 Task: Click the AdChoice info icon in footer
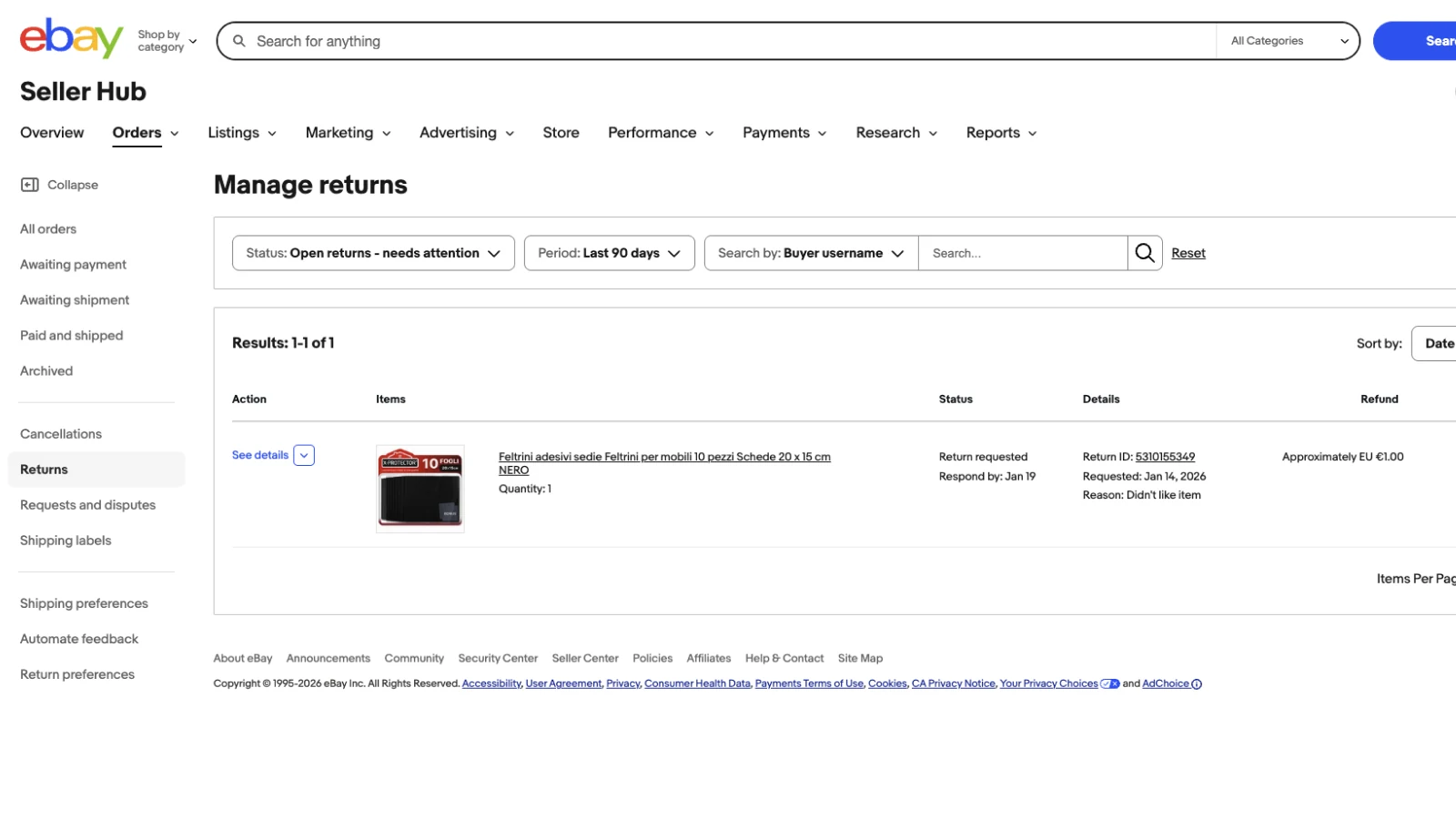pos(1197,684)
